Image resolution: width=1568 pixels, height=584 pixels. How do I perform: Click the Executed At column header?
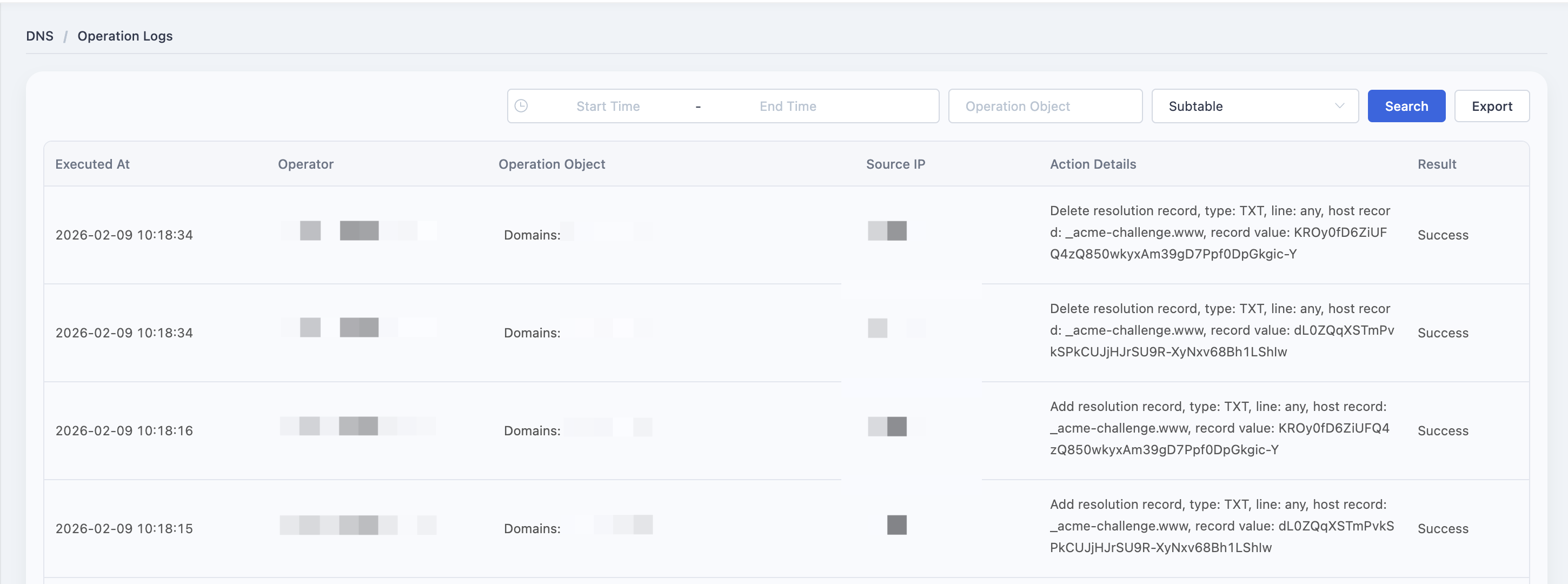click(x=92, y=164)
